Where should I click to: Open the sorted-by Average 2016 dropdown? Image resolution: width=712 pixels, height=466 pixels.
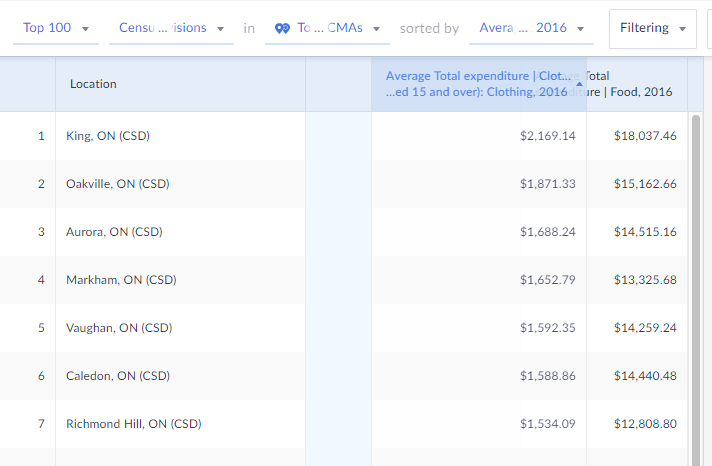tap(534, 28)
